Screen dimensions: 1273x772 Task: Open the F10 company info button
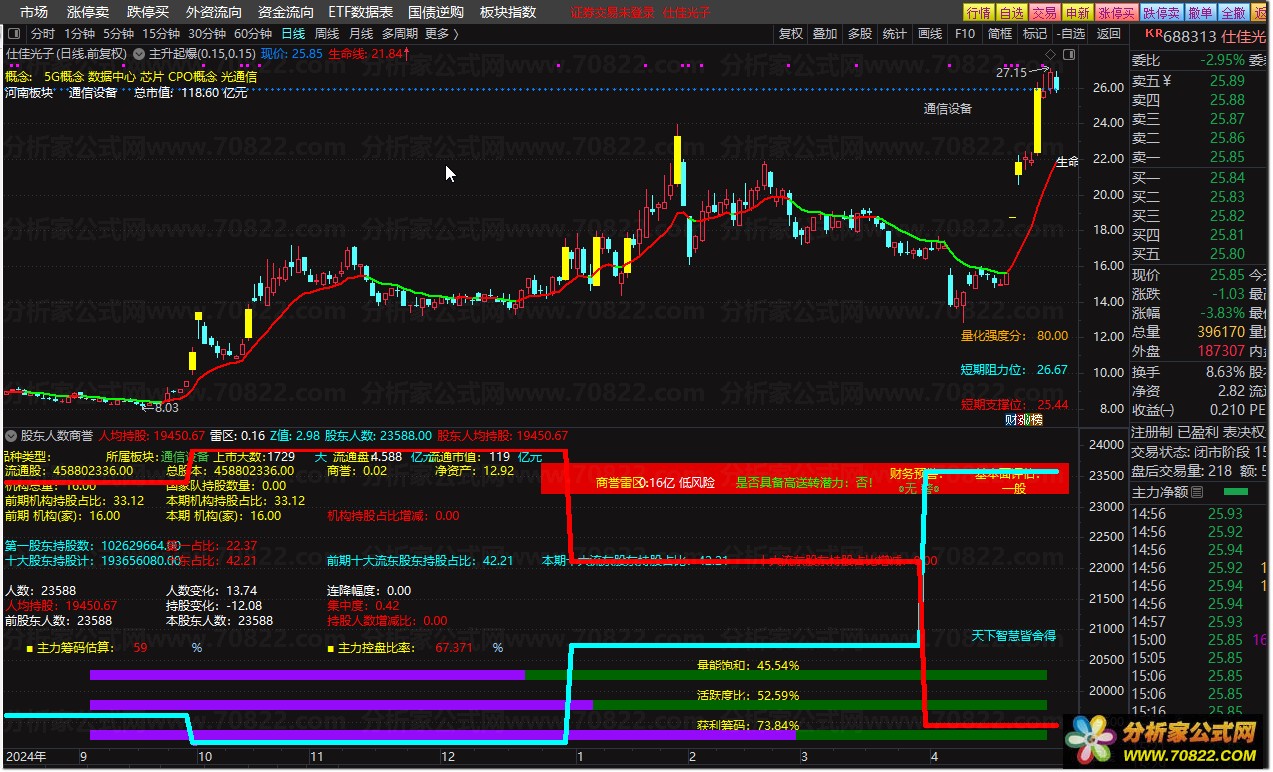click(965, 34)
